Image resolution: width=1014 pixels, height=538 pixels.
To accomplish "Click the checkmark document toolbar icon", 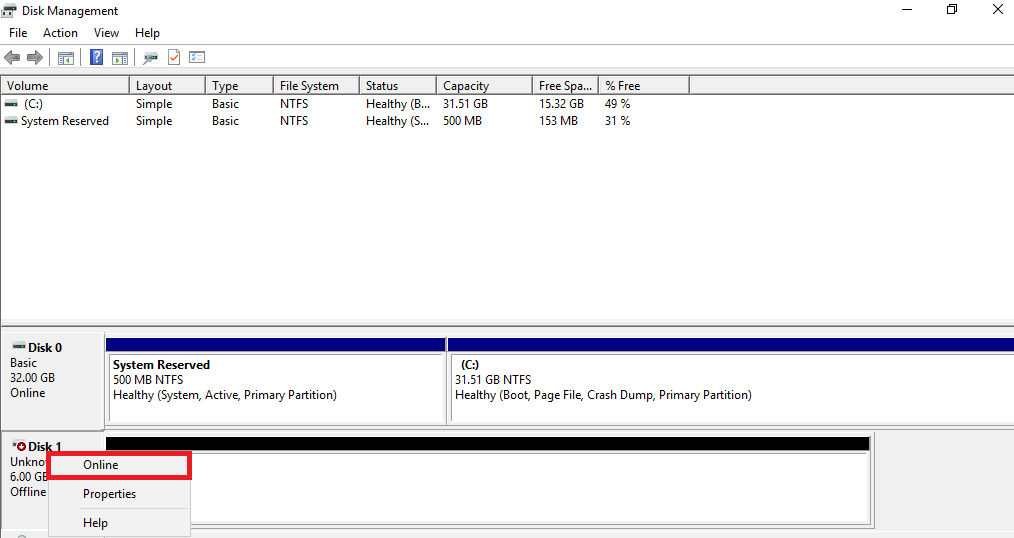I will pos(174,58).
